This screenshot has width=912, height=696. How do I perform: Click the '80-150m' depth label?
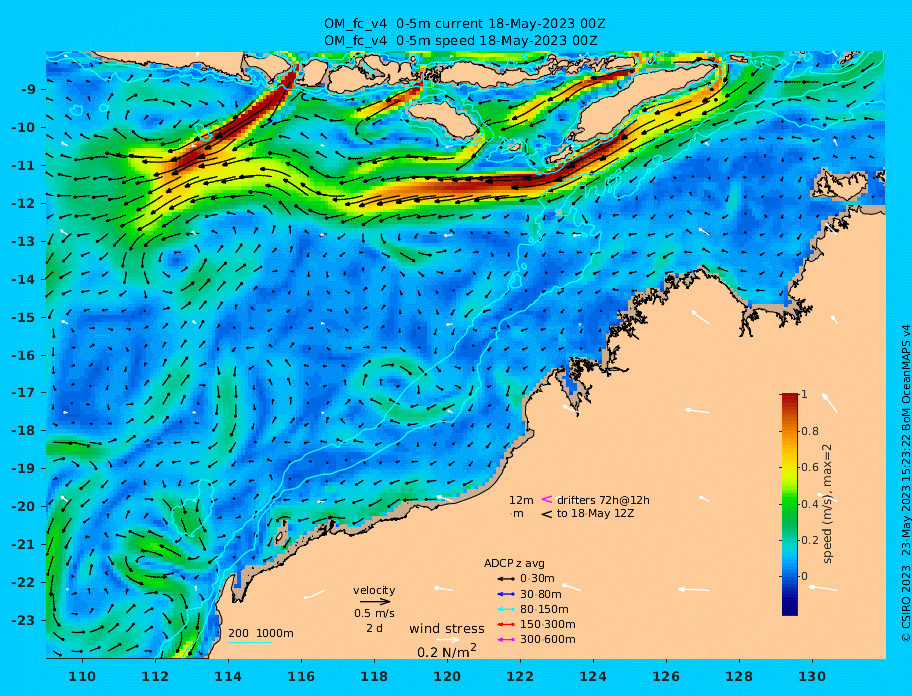pos(544,609)
